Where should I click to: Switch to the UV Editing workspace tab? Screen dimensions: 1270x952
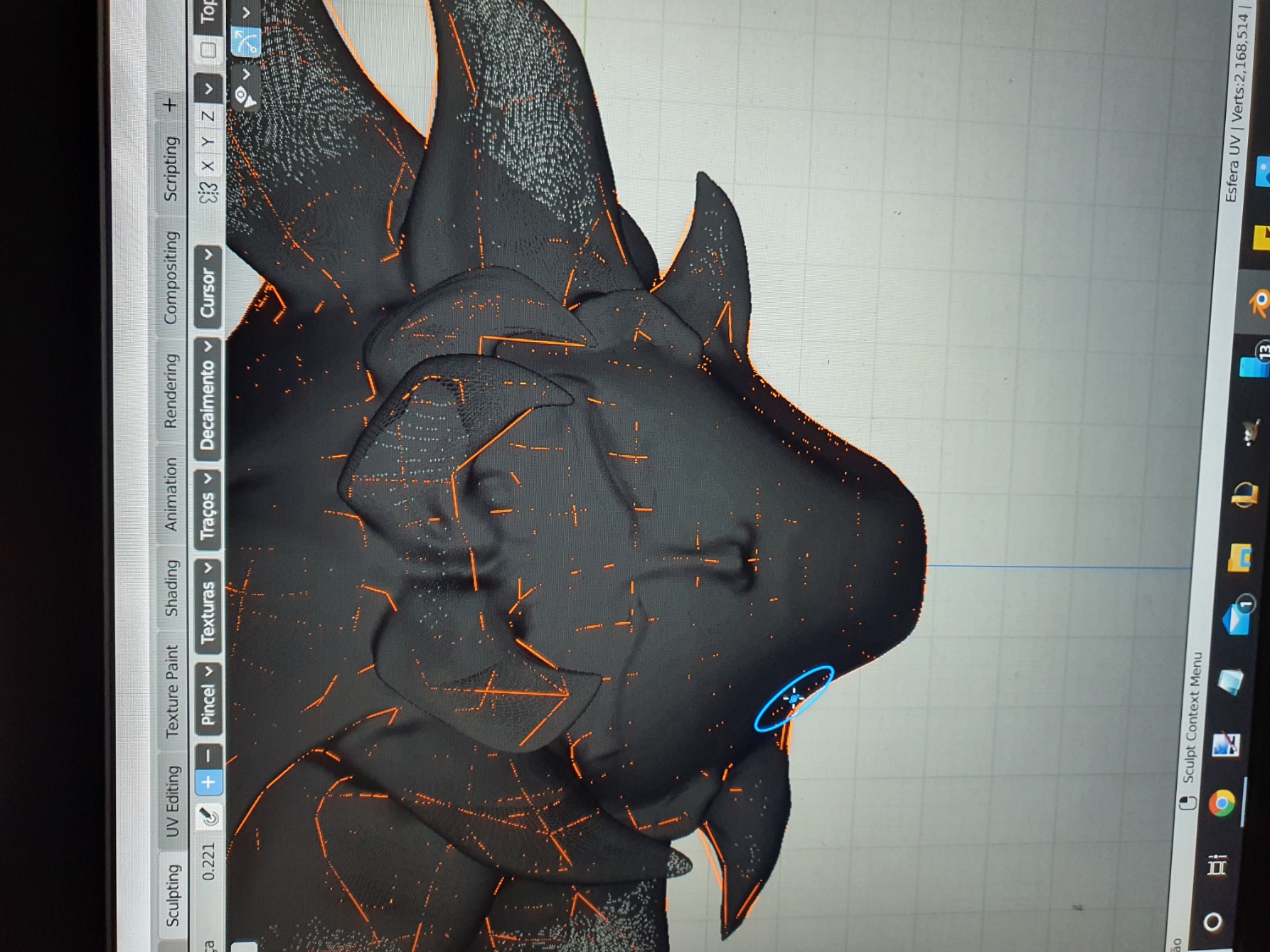[173, 801]
